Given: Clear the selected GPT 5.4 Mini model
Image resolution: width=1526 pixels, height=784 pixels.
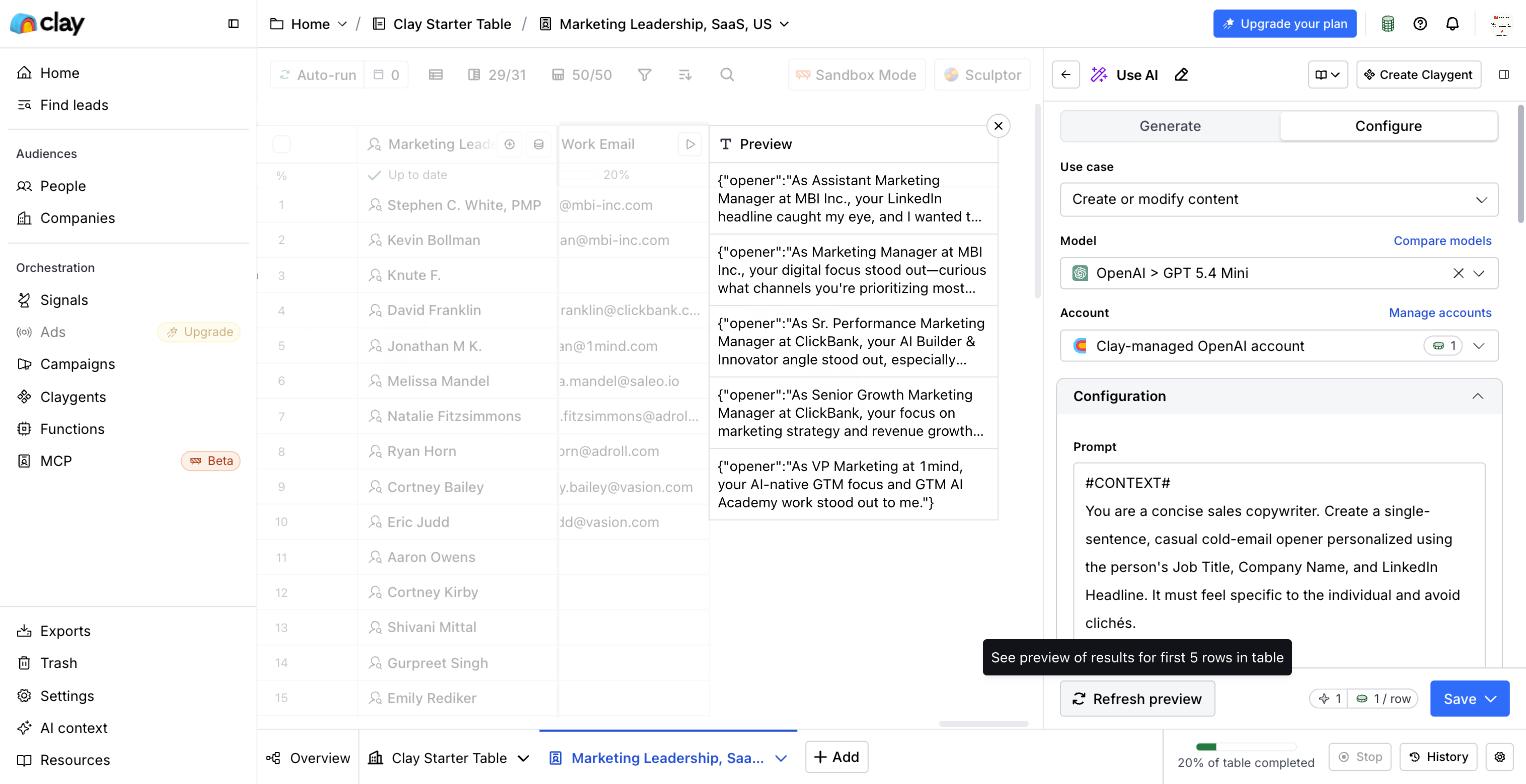Looking at the screenshot, I should click(1458, 273).
